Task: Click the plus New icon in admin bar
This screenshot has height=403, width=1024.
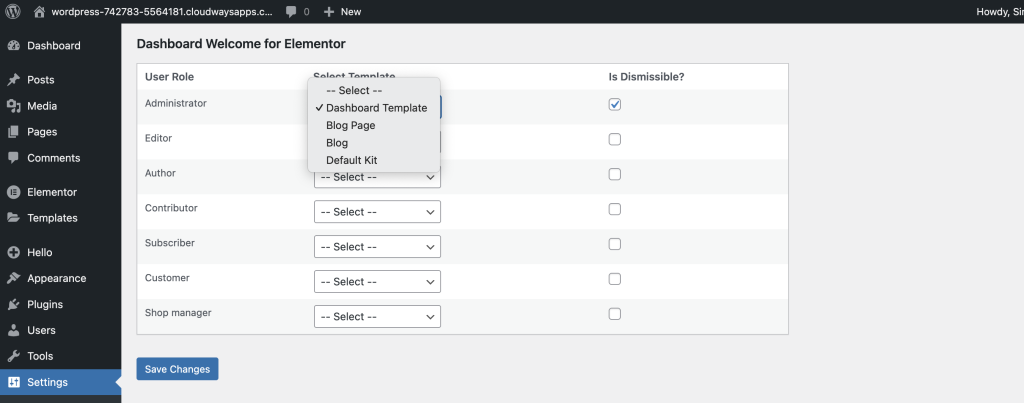Action: [329, 12]
